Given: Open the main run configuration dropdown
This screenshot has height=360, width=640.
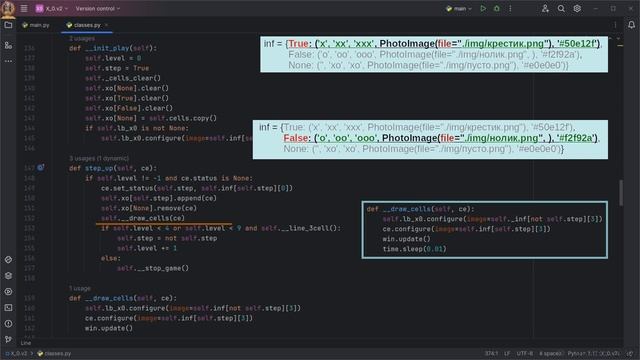Looking at the screenshot, I should tap(460, 9).
